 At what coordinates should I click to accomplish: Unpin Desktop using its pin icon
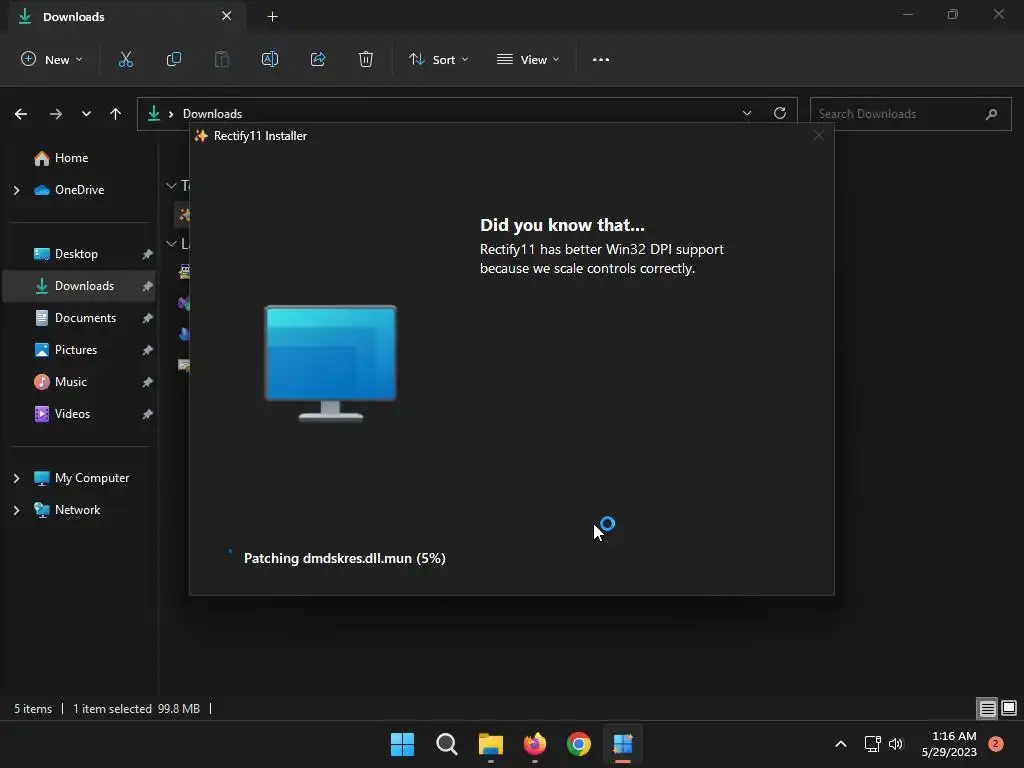coord(148,254)
